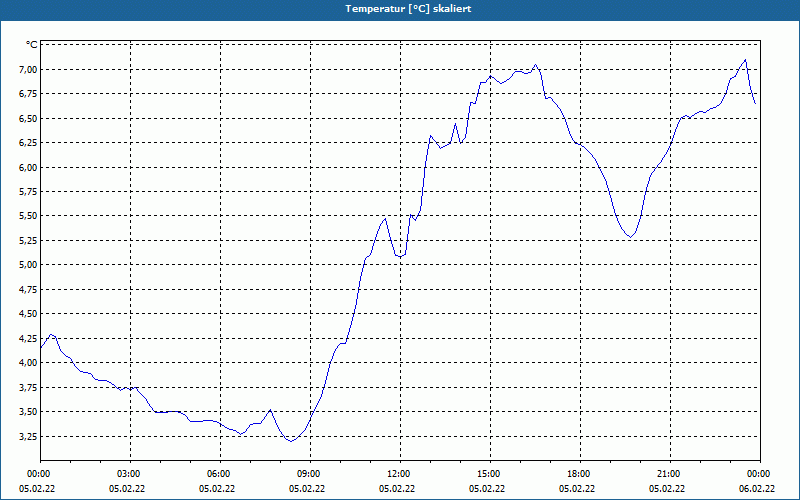The height and width of the screenshot is (500, 800).
Task: Select the 7,00 y-axis value
Action: (28, 69)
